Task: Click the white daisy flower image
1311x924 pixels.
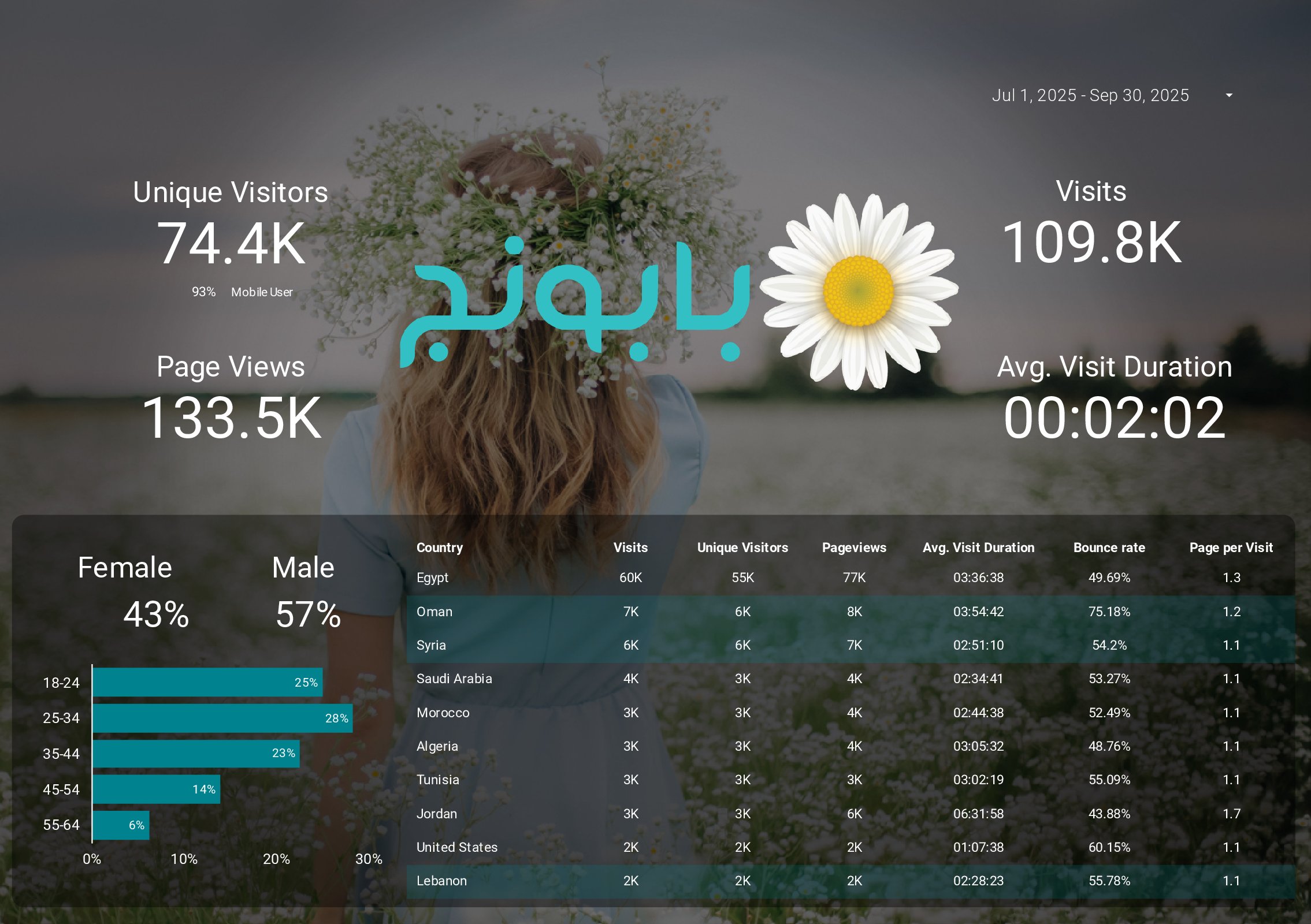Action: pyautogui.click(x=859, y=291)
